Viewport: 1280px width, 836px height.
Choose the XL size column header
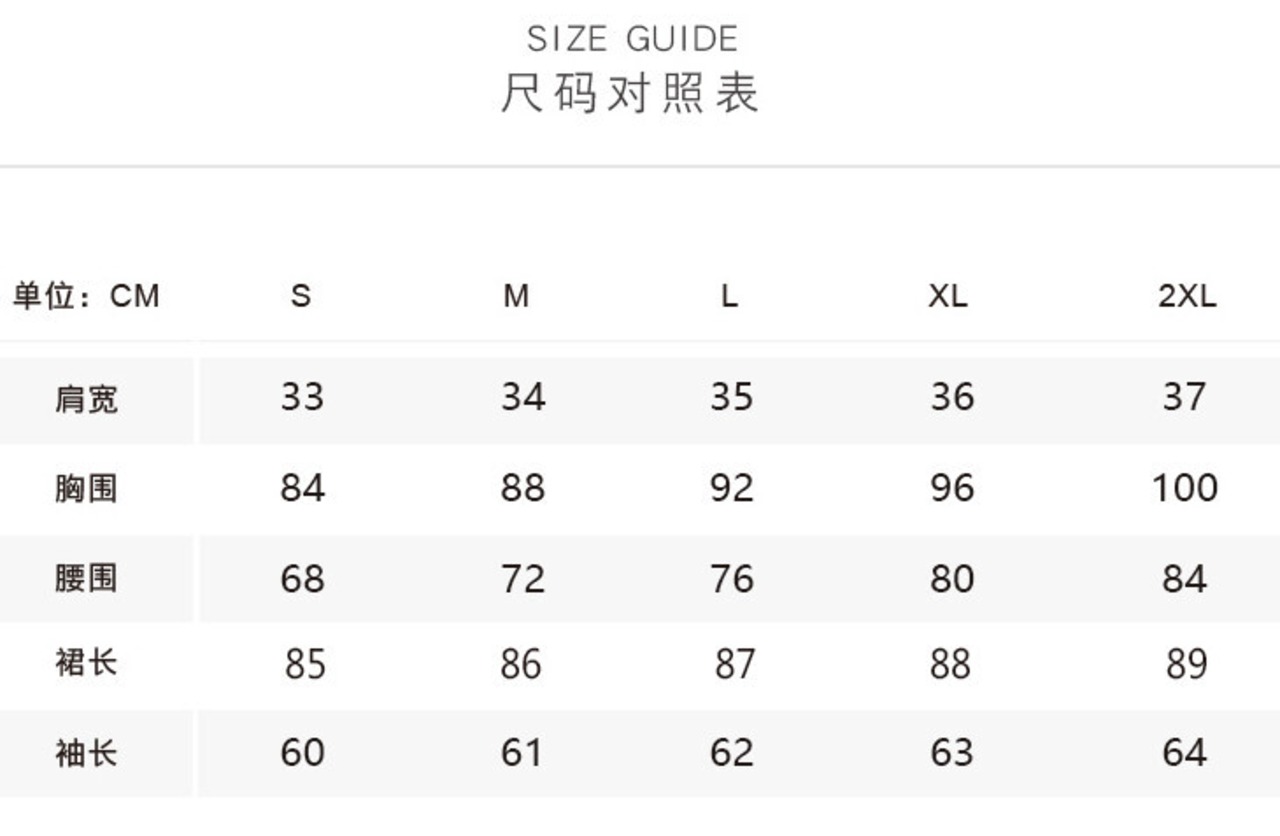948,296
